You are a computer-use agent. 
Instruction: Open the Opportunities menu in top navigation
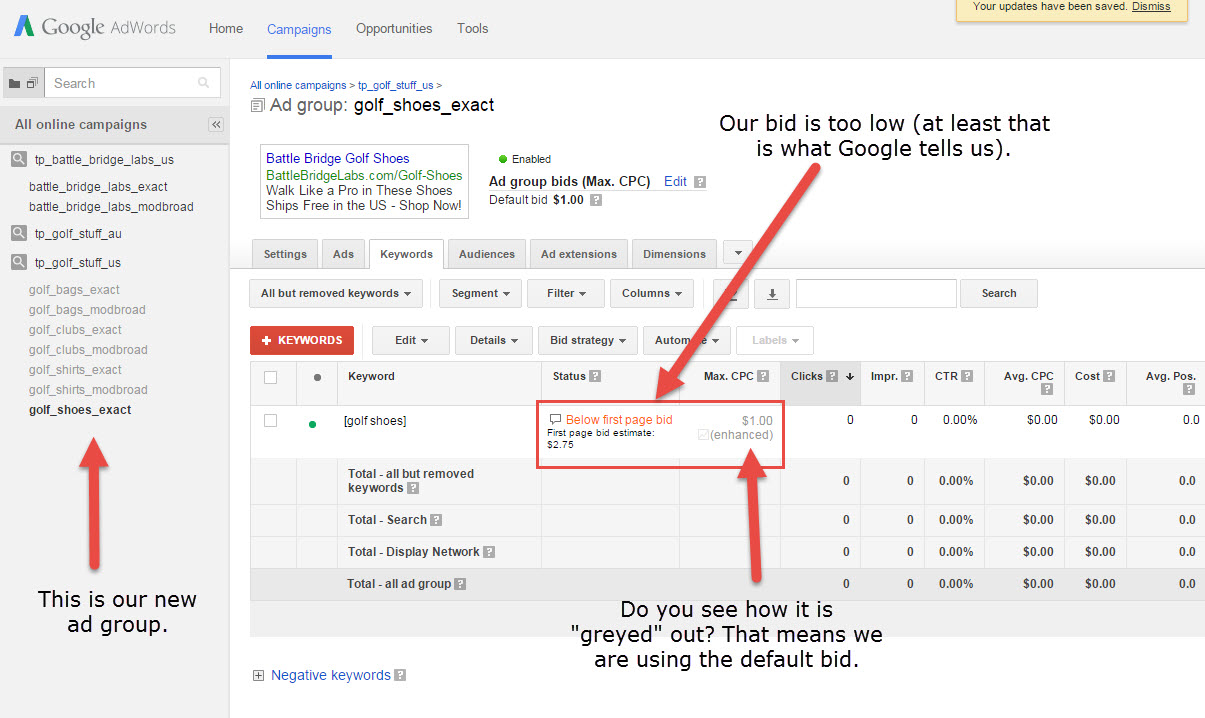[x=394, y=29]
